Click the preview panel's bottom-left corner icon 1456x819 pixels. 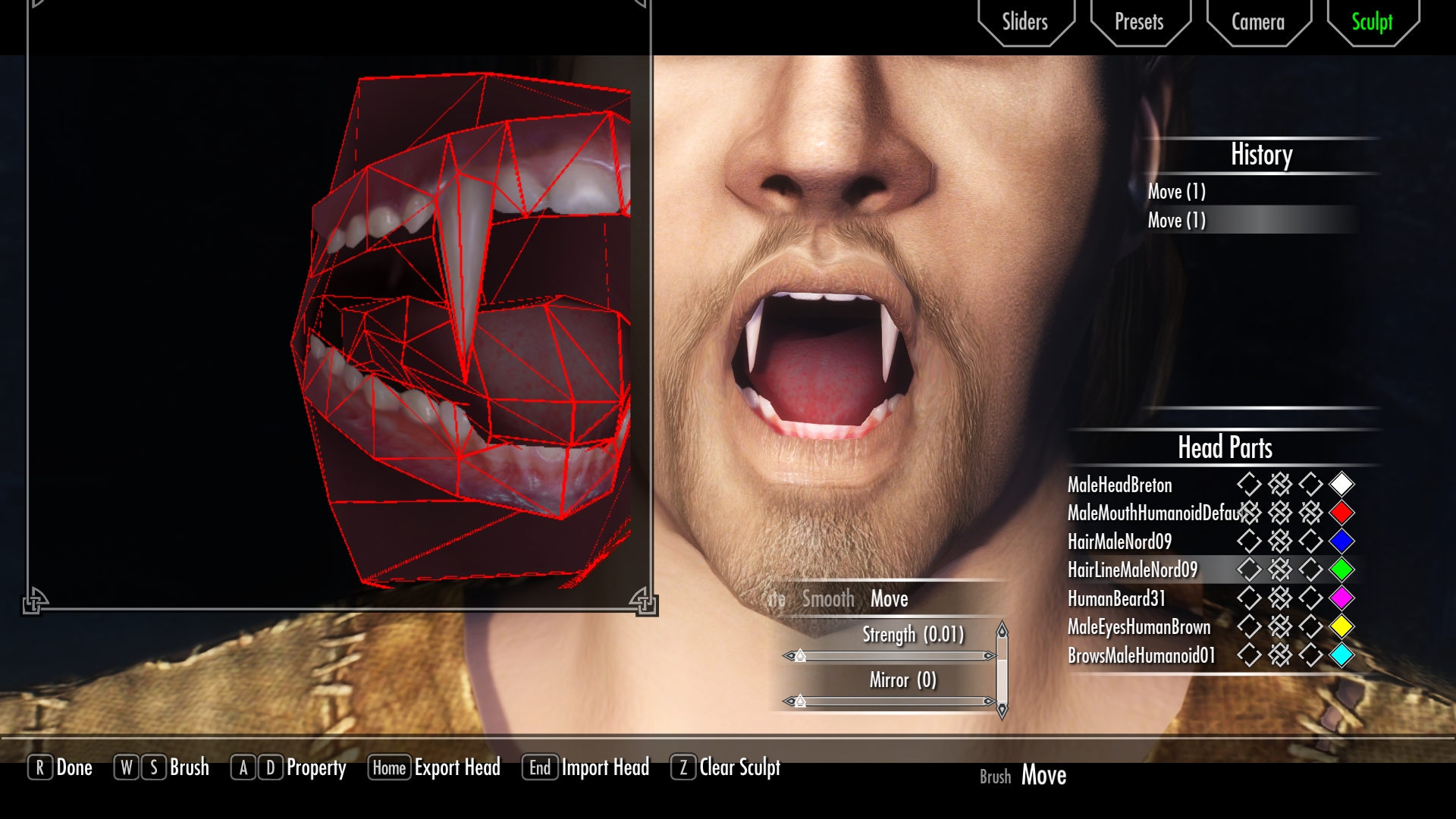tap(34, 601)
